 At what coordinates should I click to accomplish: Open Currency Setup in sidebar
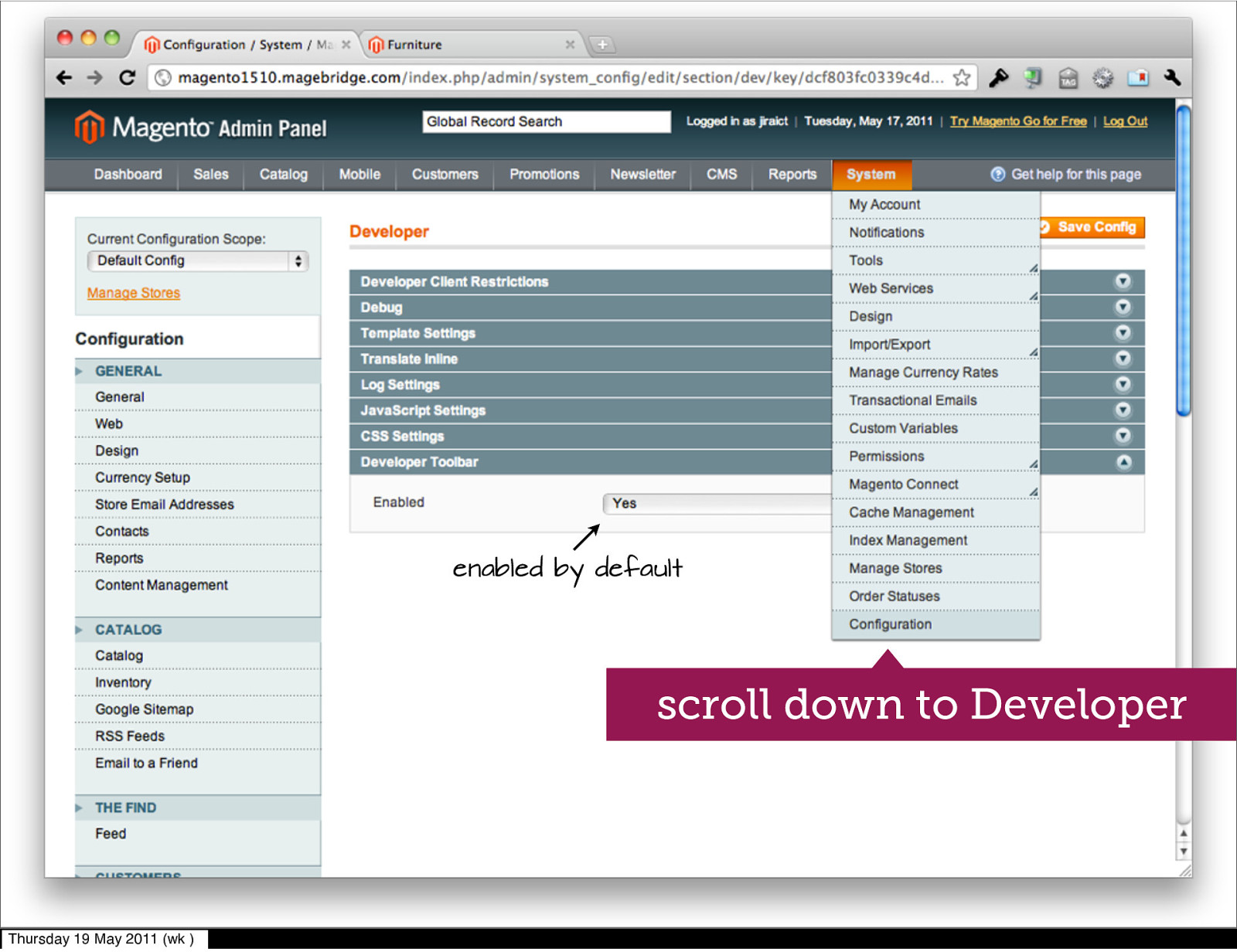click(197, 478)
